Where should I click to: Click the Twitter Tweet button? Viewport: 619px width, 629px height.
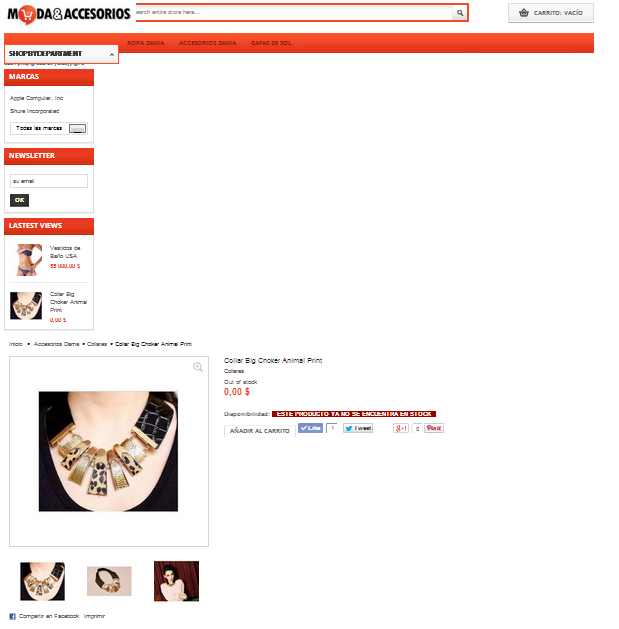point(358,428)
